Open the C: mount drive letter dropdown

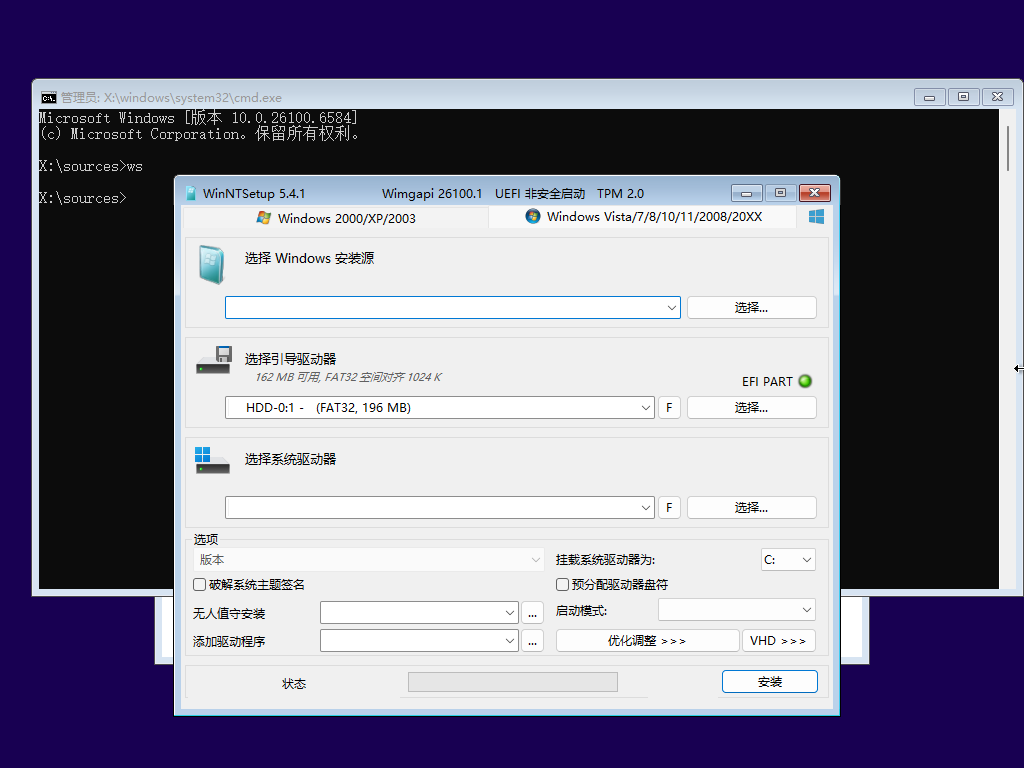coord(788,560)
